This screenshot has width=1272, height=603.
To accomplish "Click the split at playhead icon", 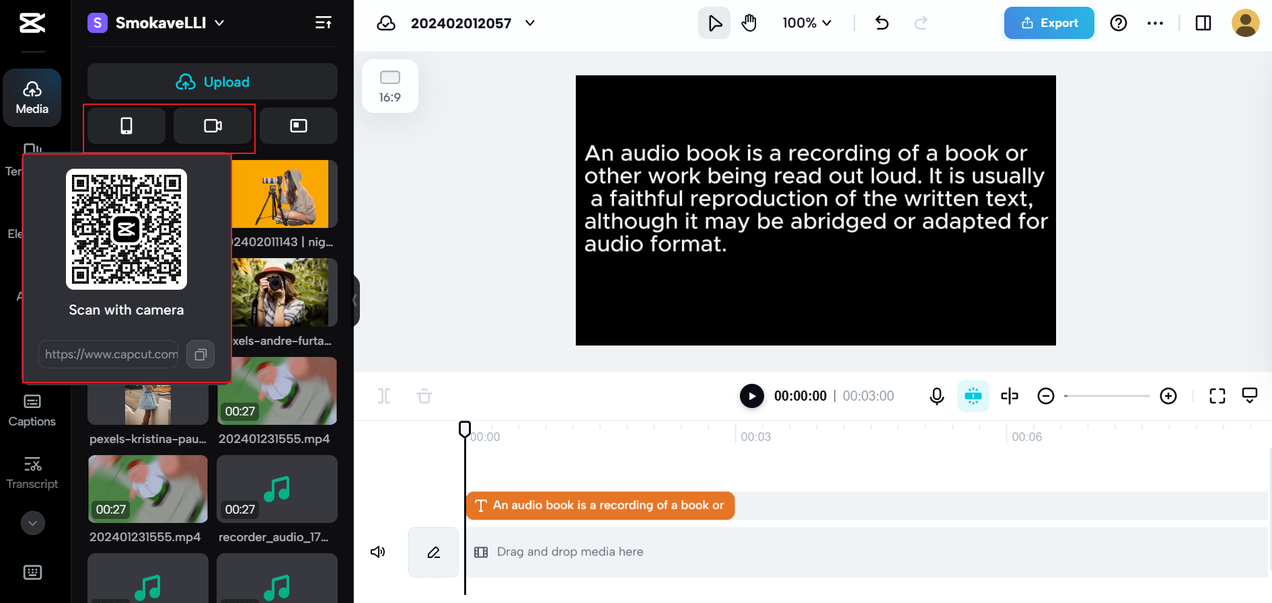I will click(x=1009, y=396).
